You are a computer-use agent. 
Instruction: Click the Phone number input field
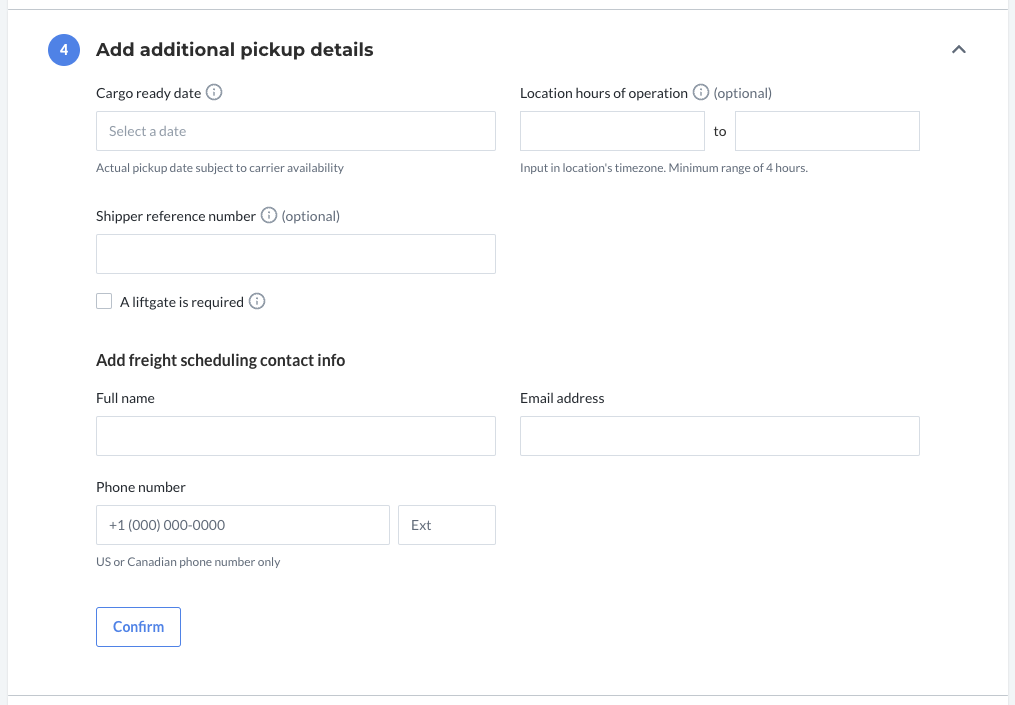point(243,525)
